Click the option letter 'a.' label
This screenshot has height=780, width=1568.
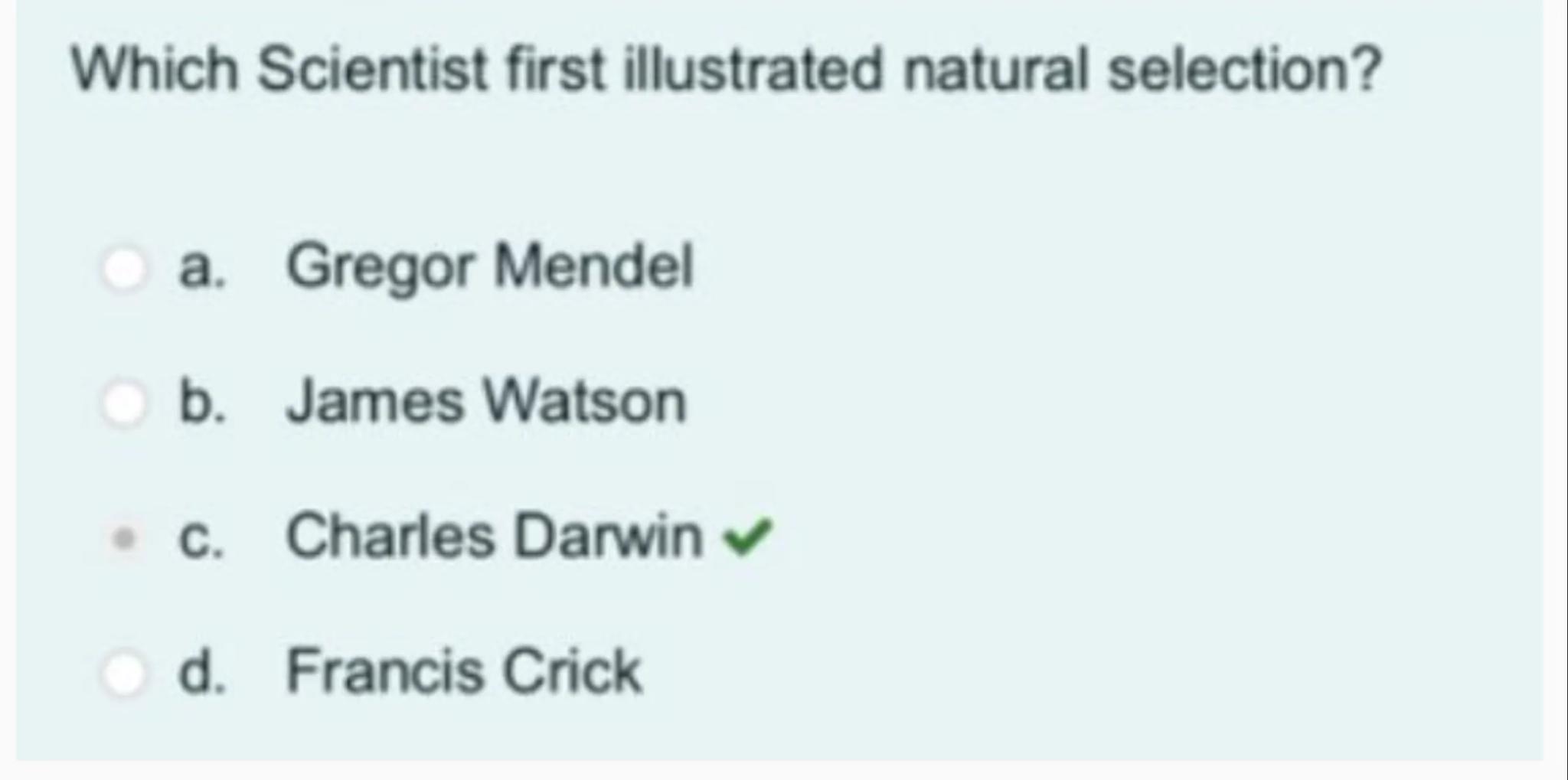[201, 269]
